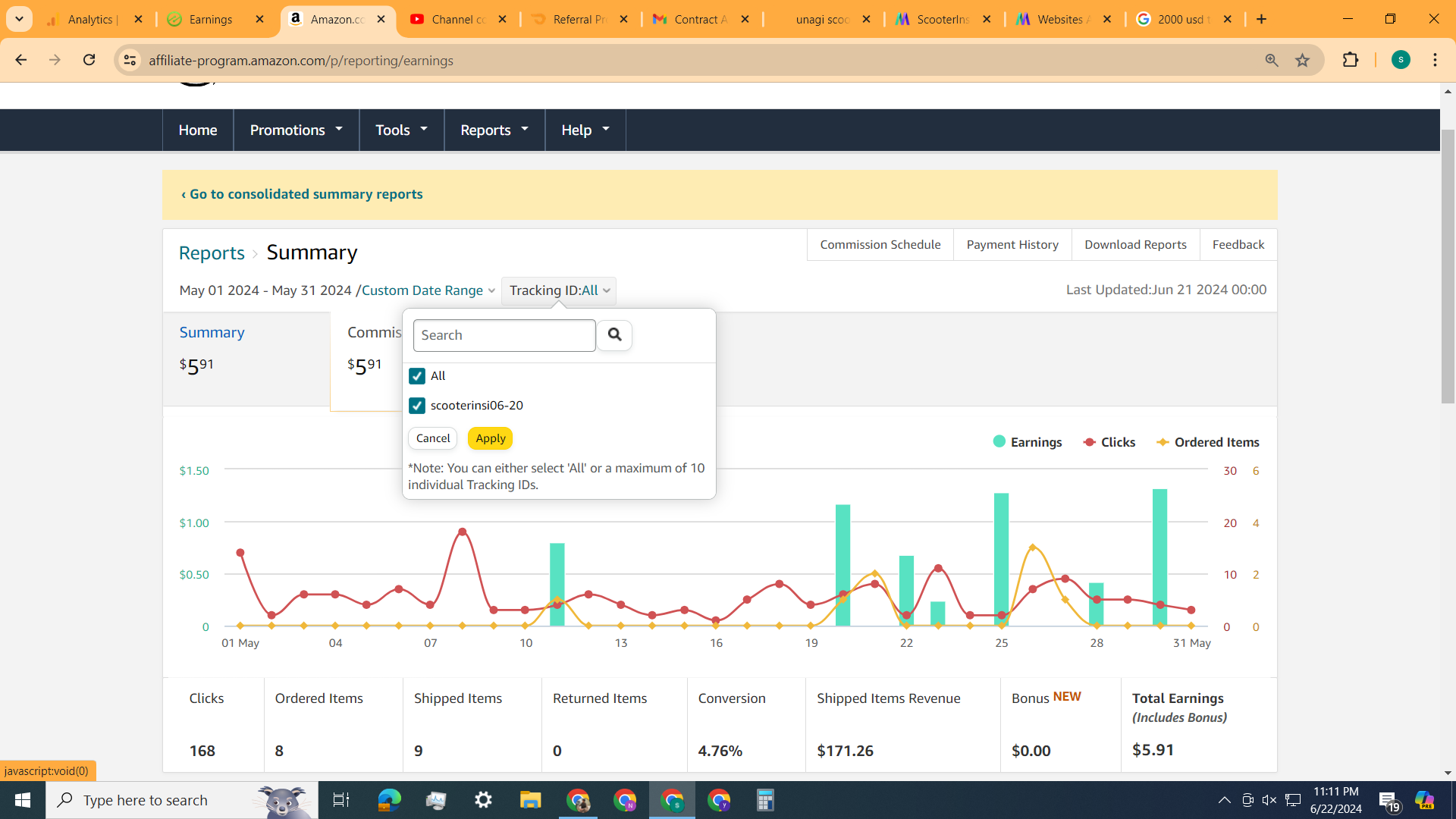Click in the Tracking ID search field
This screenshot has width=1456, height=819.
[504, 335]
